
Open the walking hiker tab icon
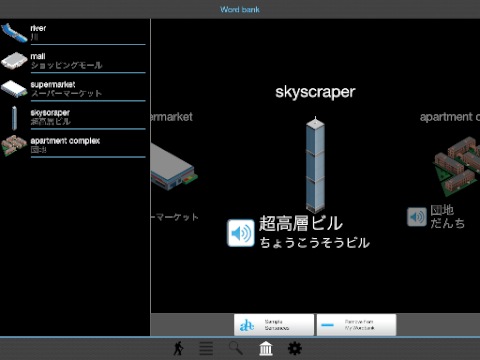[179, 349]
